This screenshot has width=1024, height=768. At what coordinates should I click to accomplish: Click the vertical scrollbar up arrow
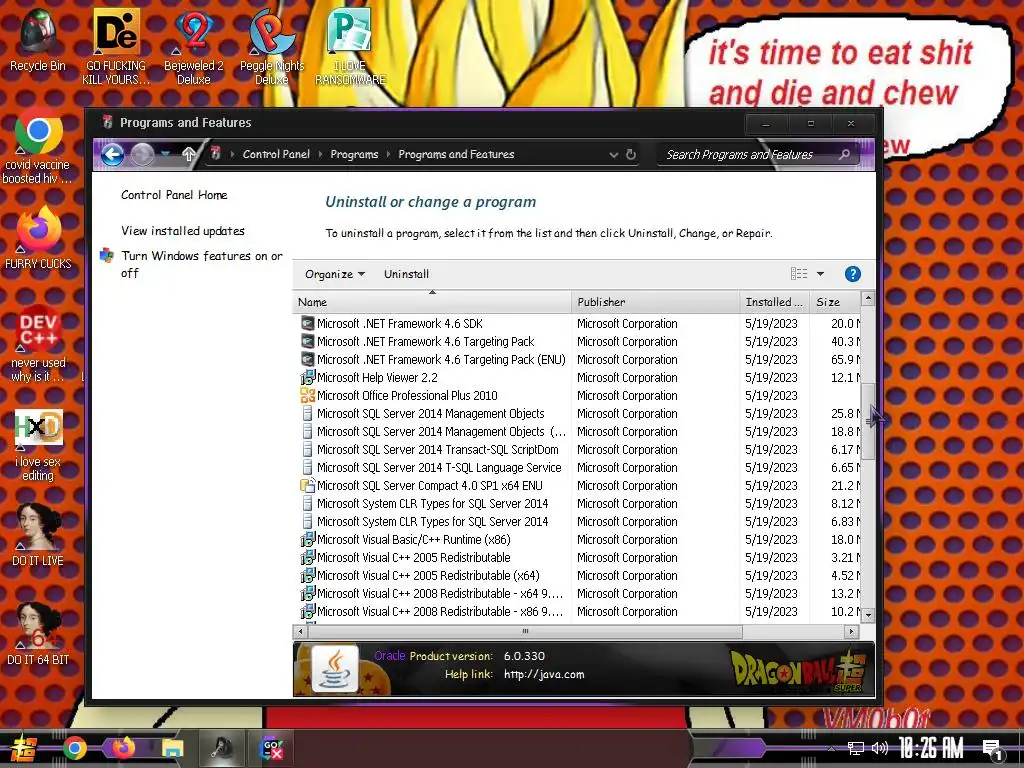pyautogui.click(x=868, y=298)
